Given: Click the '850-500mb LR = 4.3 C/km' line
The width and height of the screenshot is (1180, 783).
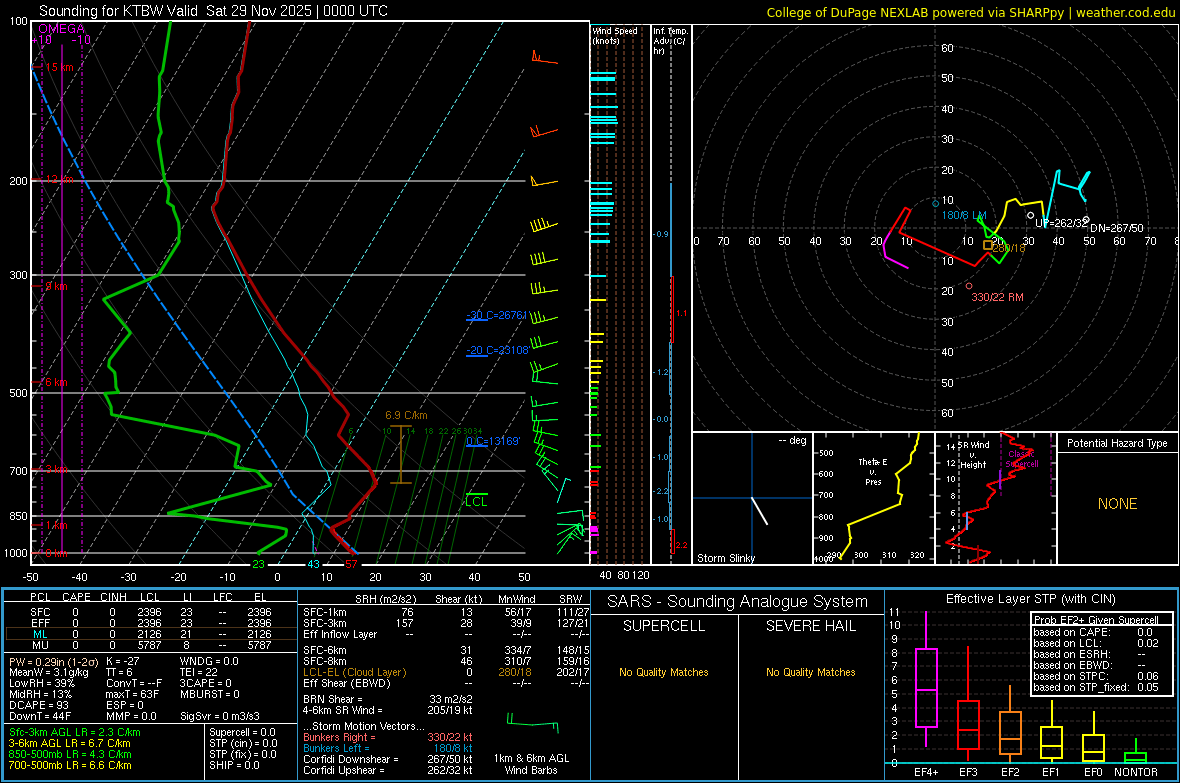Looking at the screenshot, I should click(70, 754).
